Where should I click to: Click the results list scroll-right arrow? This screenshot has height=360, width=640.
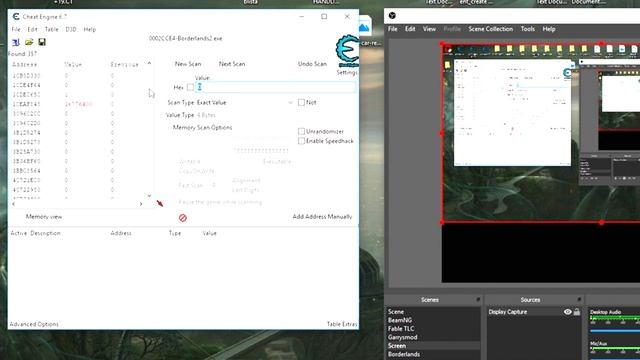pos(141,204)
